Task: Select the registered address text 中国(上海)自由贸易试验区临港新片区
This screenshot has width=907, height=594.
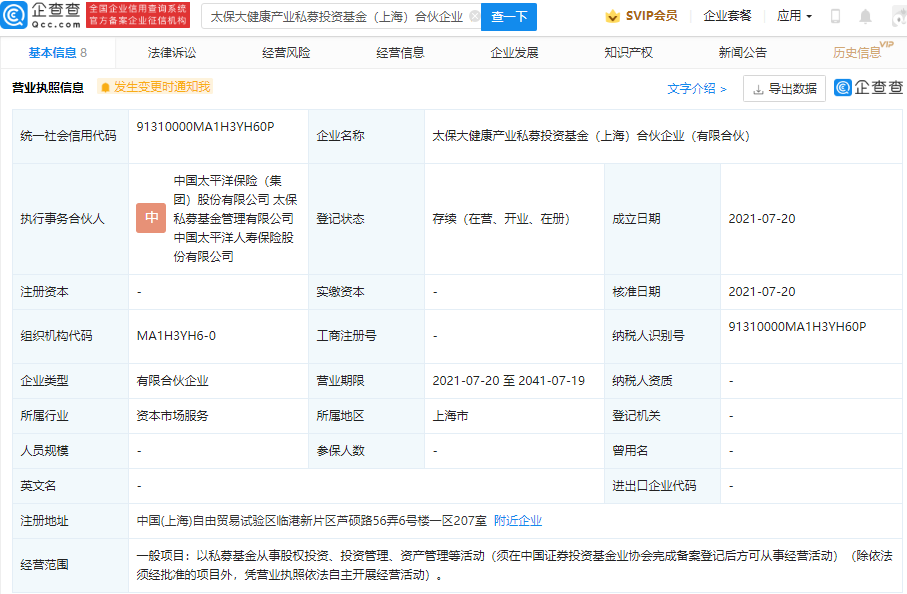Action: (236, 521)
